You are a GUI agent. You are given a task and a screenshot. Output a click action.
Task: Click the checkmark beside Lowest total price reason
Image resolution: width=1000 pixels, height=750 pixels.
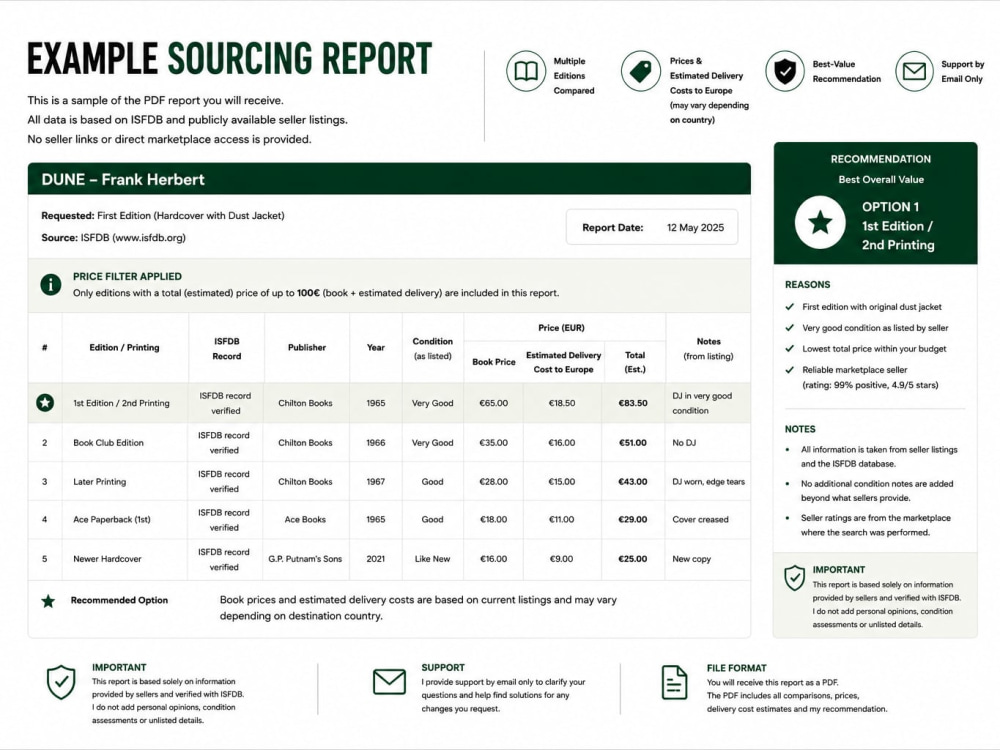790,349
